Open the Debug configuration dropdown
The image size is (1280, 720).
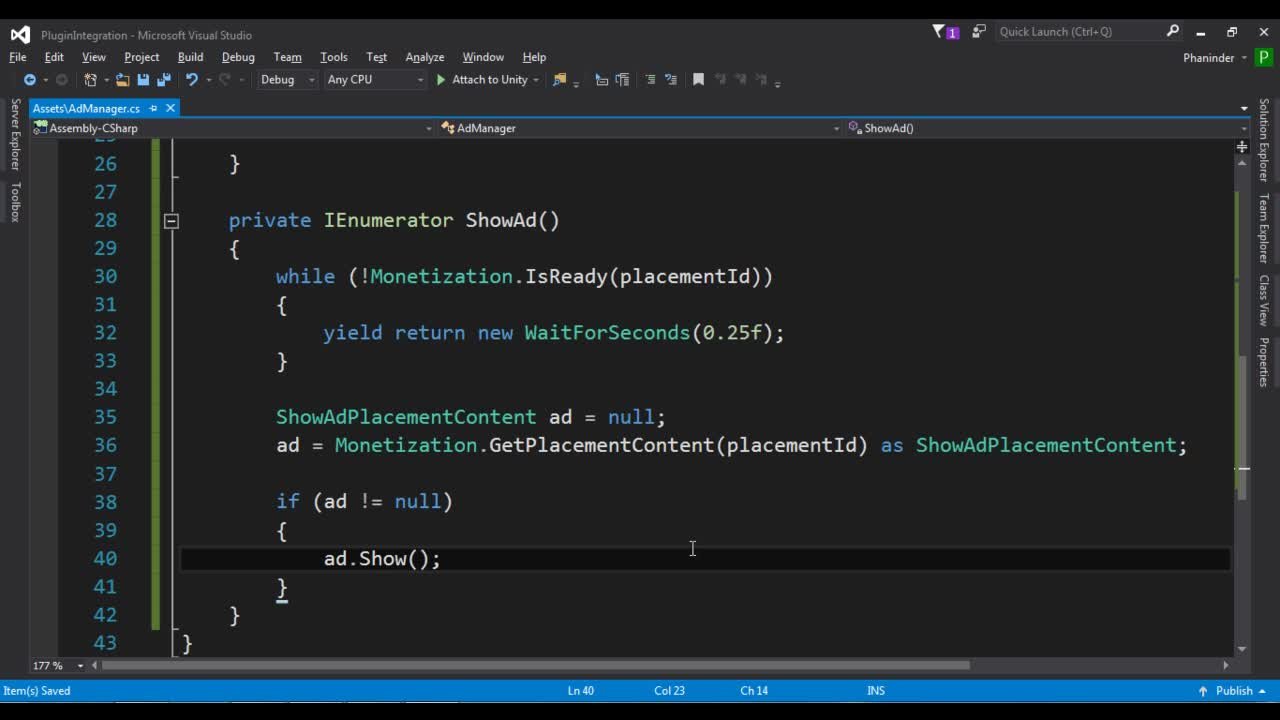(286, 80)
